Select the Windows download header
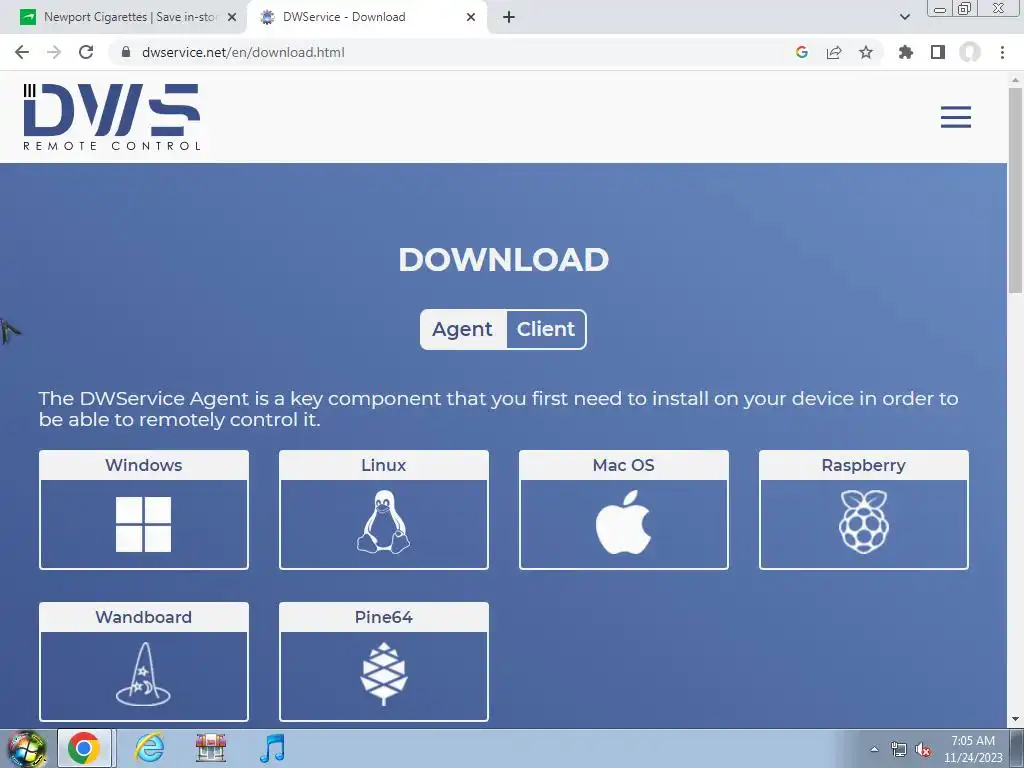This screenshot has height=768, width=1024. (x=144, y=465)
